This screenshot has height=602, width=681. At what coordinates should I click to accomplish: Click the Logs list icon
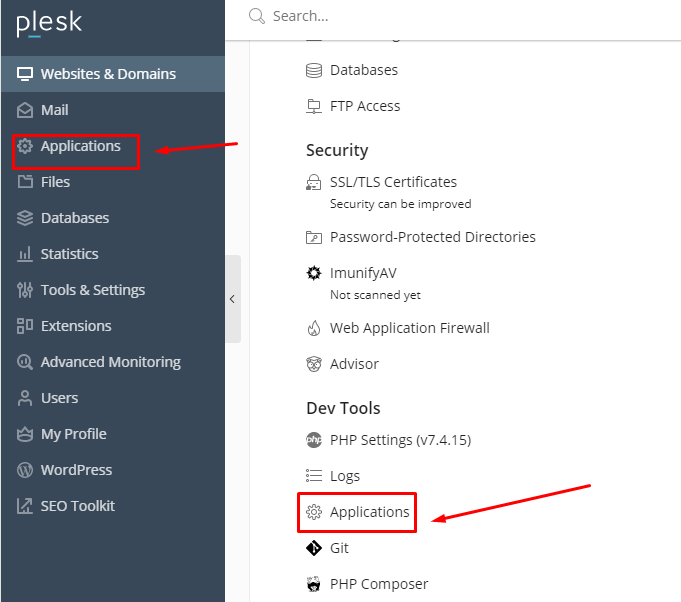coord(314,476)
